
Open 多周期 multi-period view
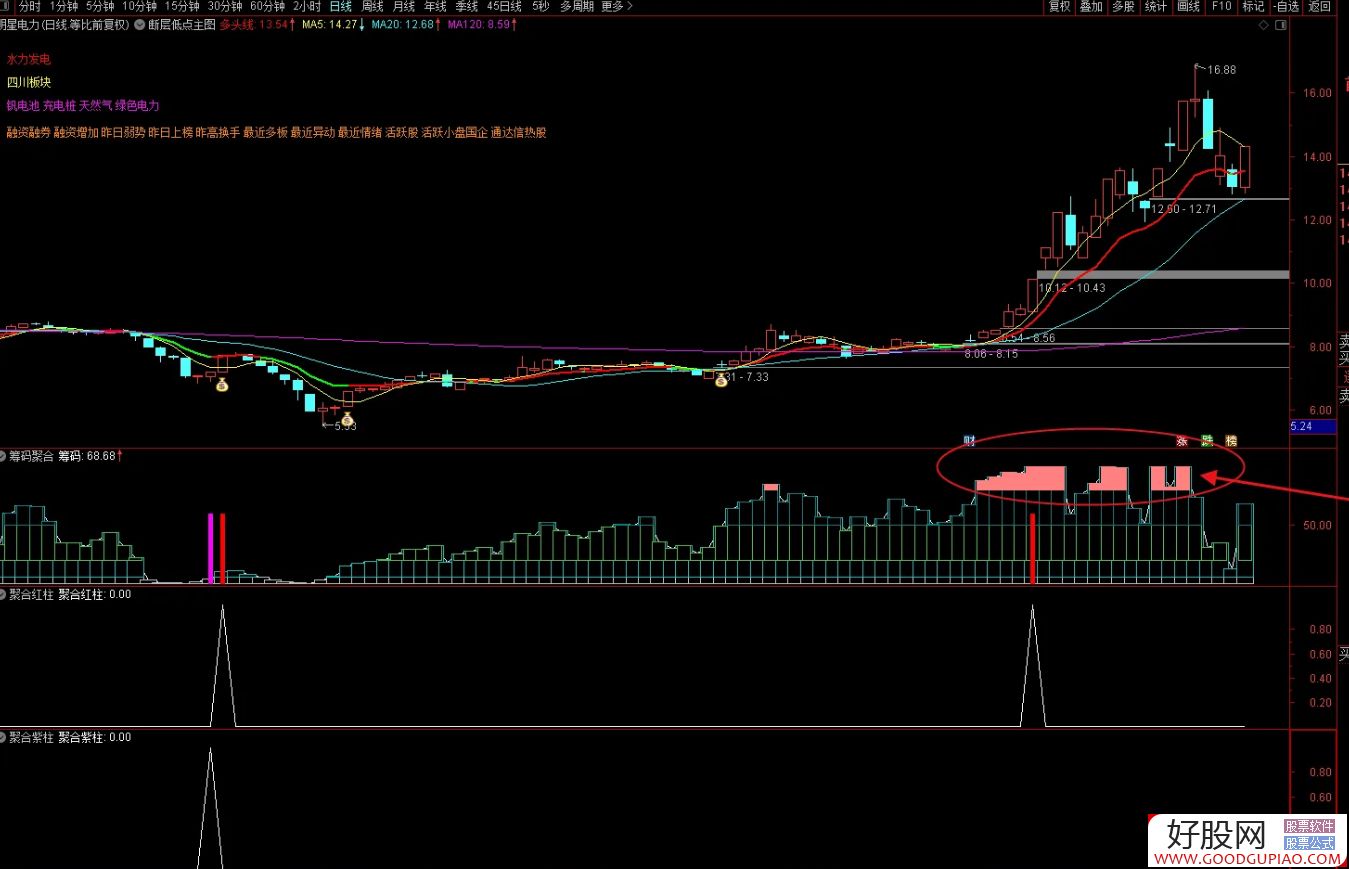click(577, 6)
